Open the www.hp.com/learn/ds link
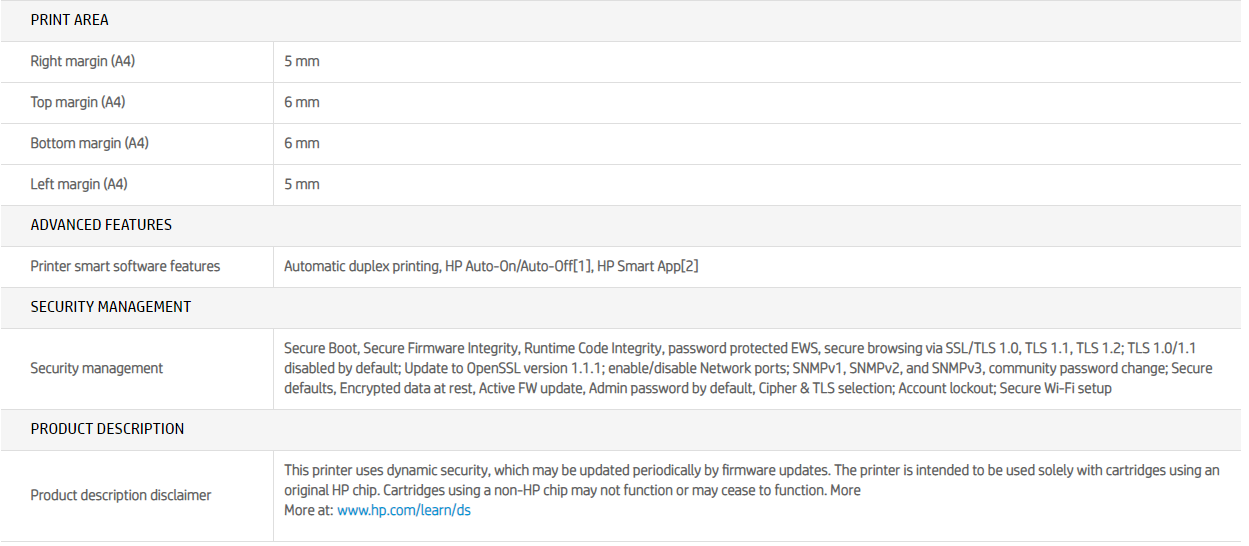 tap(404, 510)
